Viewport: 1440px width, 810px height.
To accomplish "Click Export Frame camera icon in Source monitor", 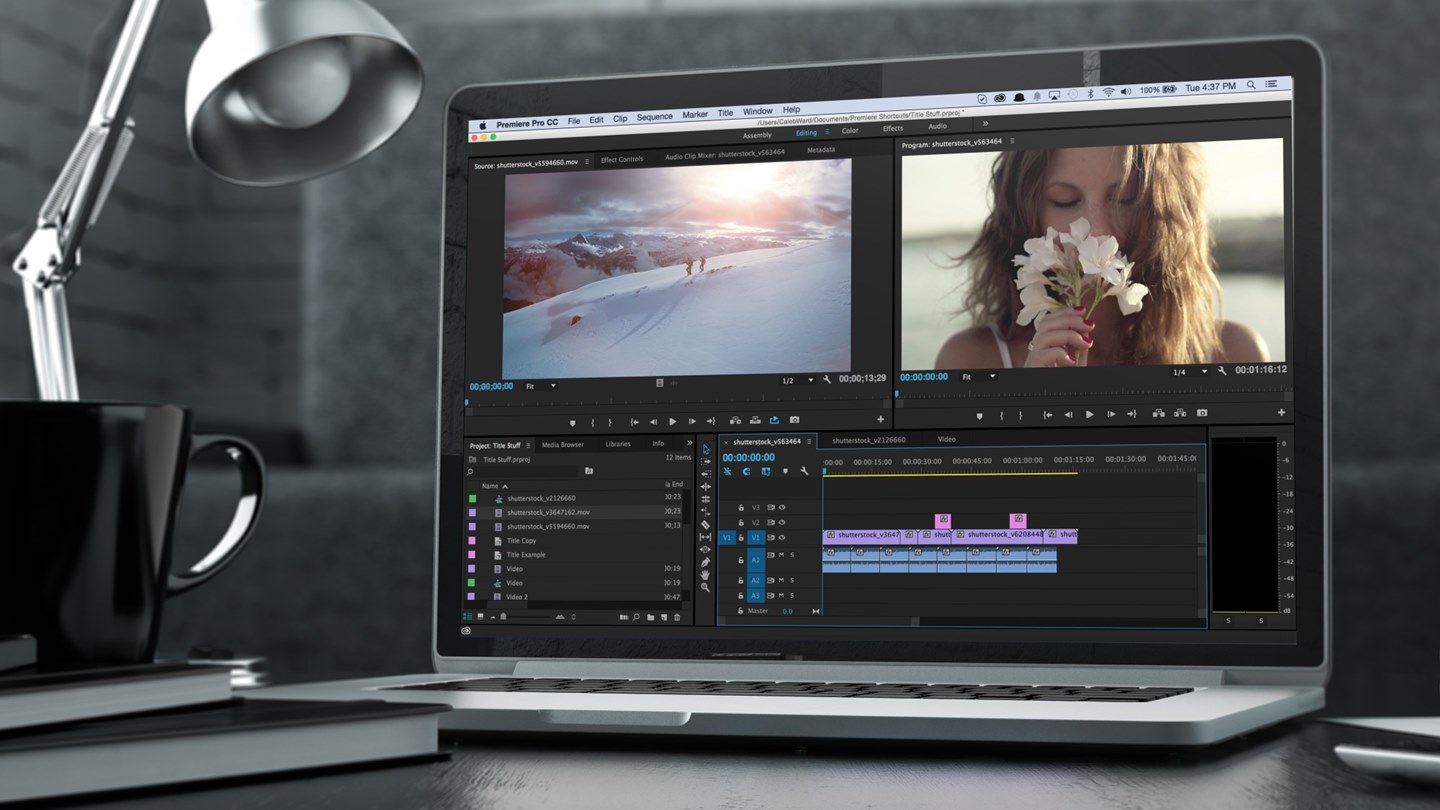I will [795, 421].
